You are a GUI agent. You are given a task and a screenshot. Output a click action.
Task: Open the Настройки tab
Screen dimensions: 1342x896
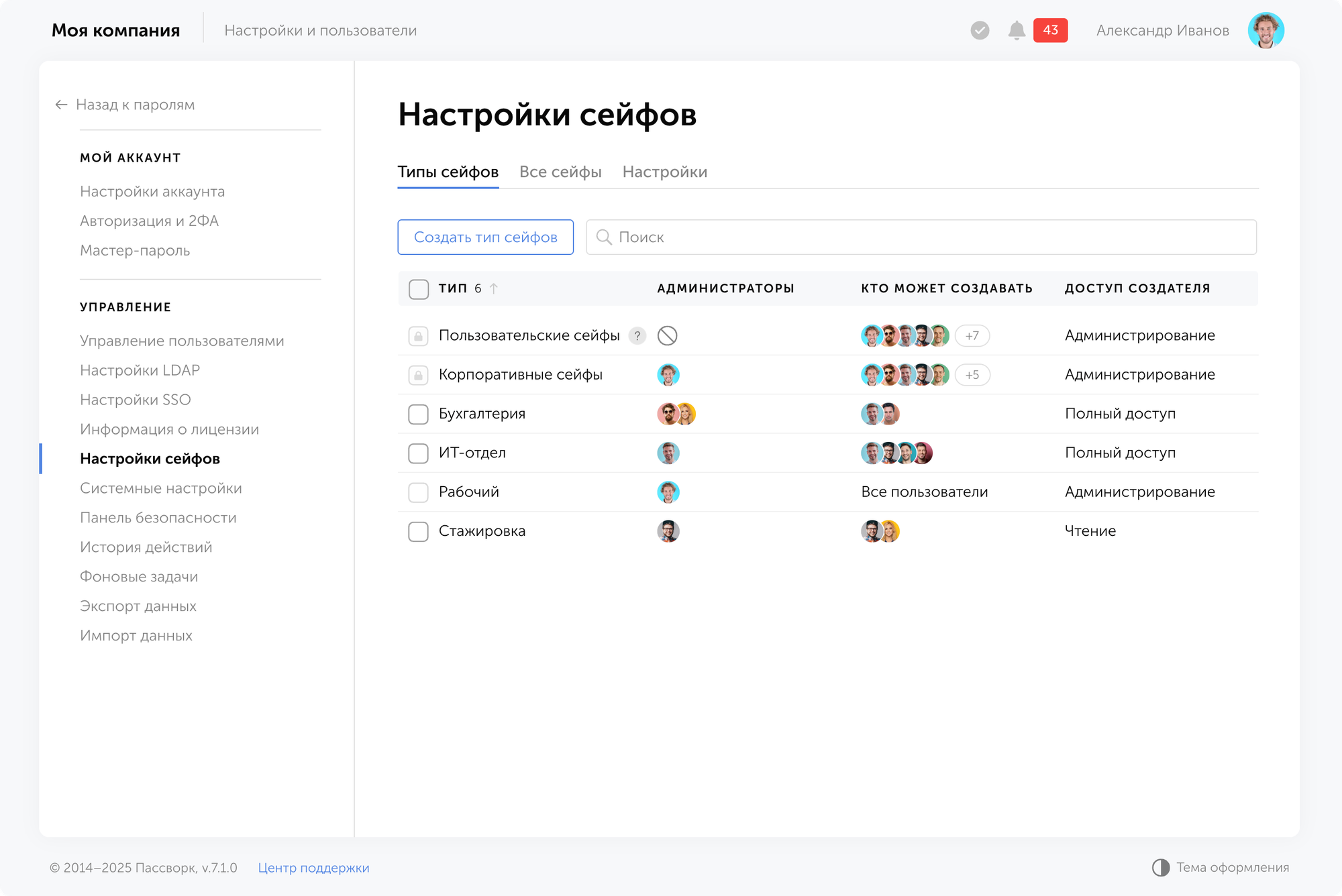(x=664, y=172)
